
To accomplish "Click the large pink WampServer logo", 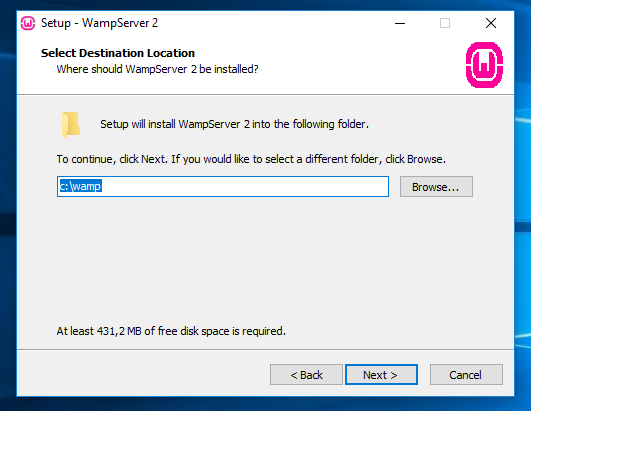I will coord(484,65).
